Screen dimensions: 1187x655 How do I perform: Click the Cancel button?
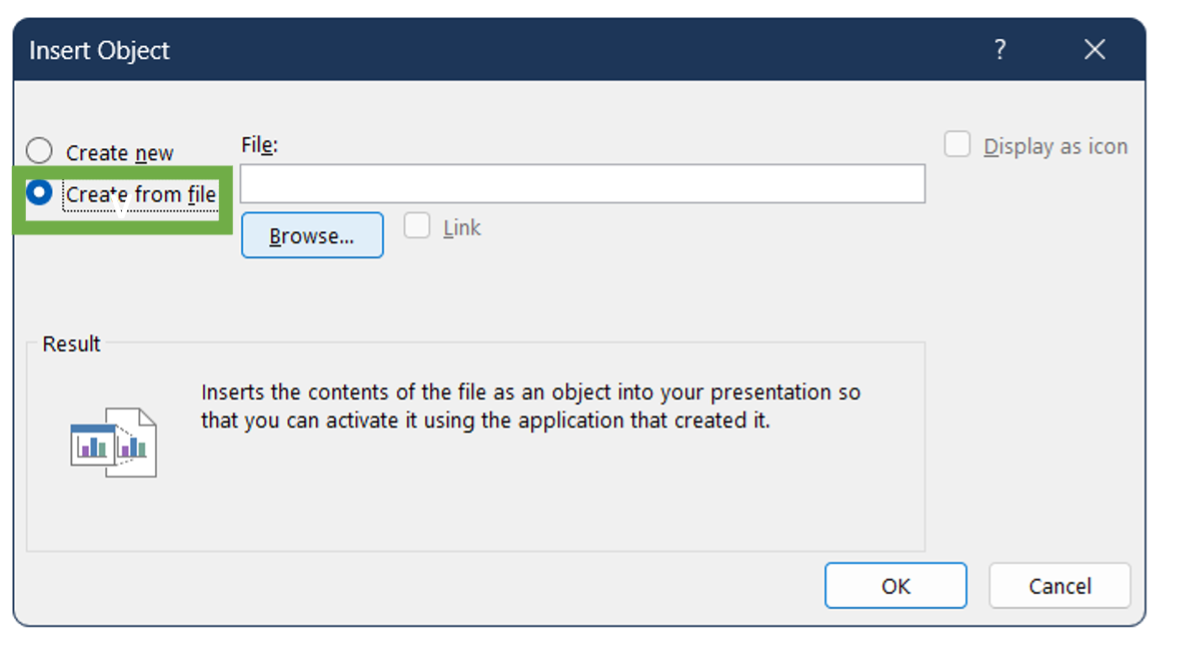(x=1059, y=586)
